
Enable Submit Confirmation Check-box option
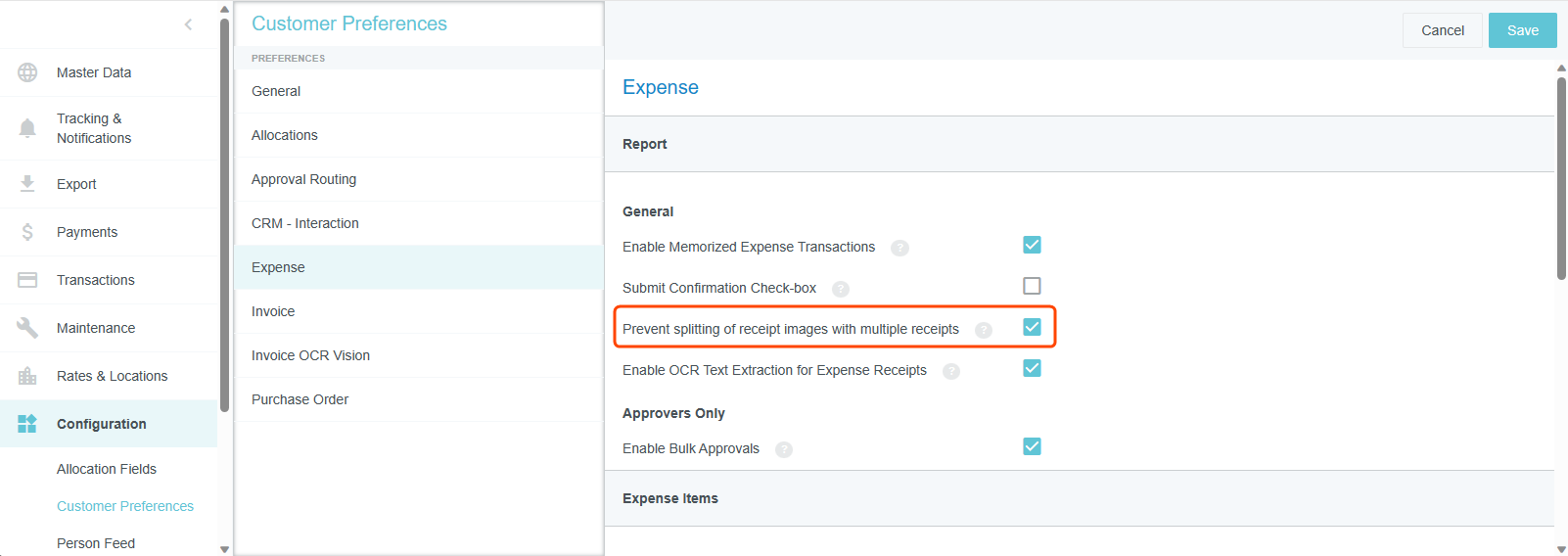(x=1032, y=286)
